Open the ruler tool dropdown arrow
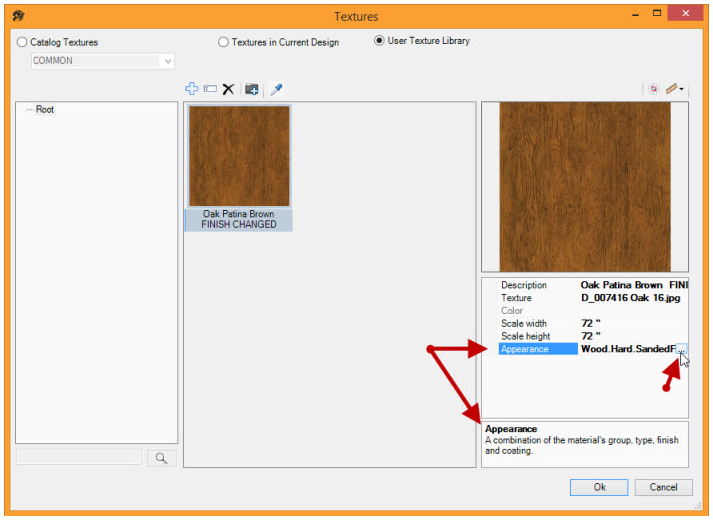Image resolution: width=713 pixels, height=521 pixels. click(682, 89)
